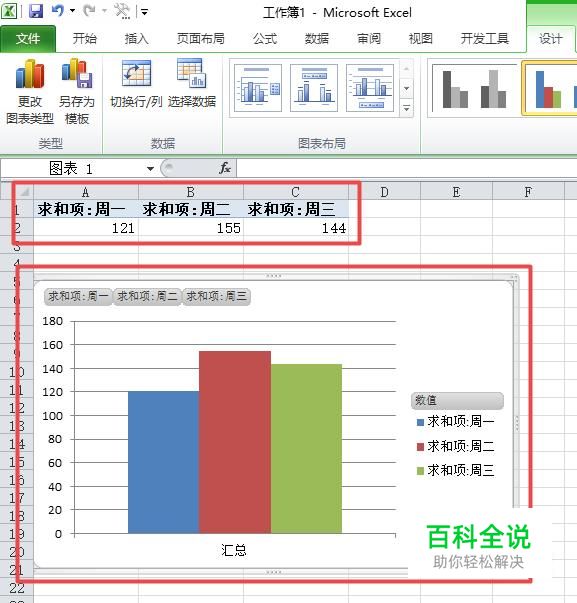Screen dimensions: 577x603
Task: Select cell A1 containing 求和项:周一
Action: 86,209
